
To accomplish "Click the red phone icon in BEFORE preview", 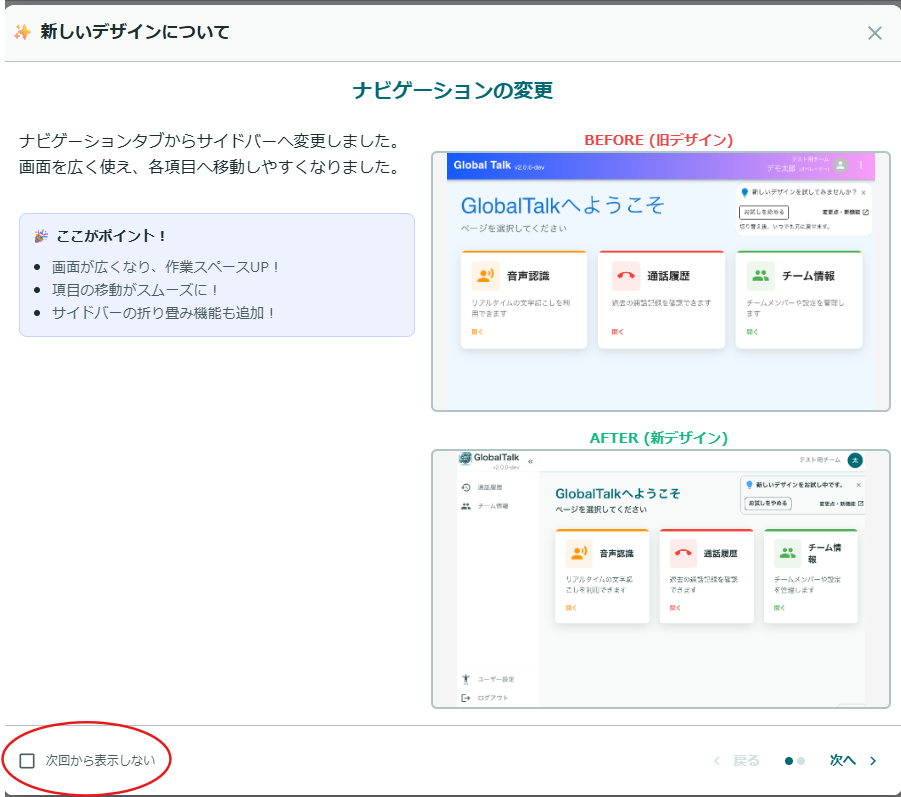I will click(x=626, y=276).
